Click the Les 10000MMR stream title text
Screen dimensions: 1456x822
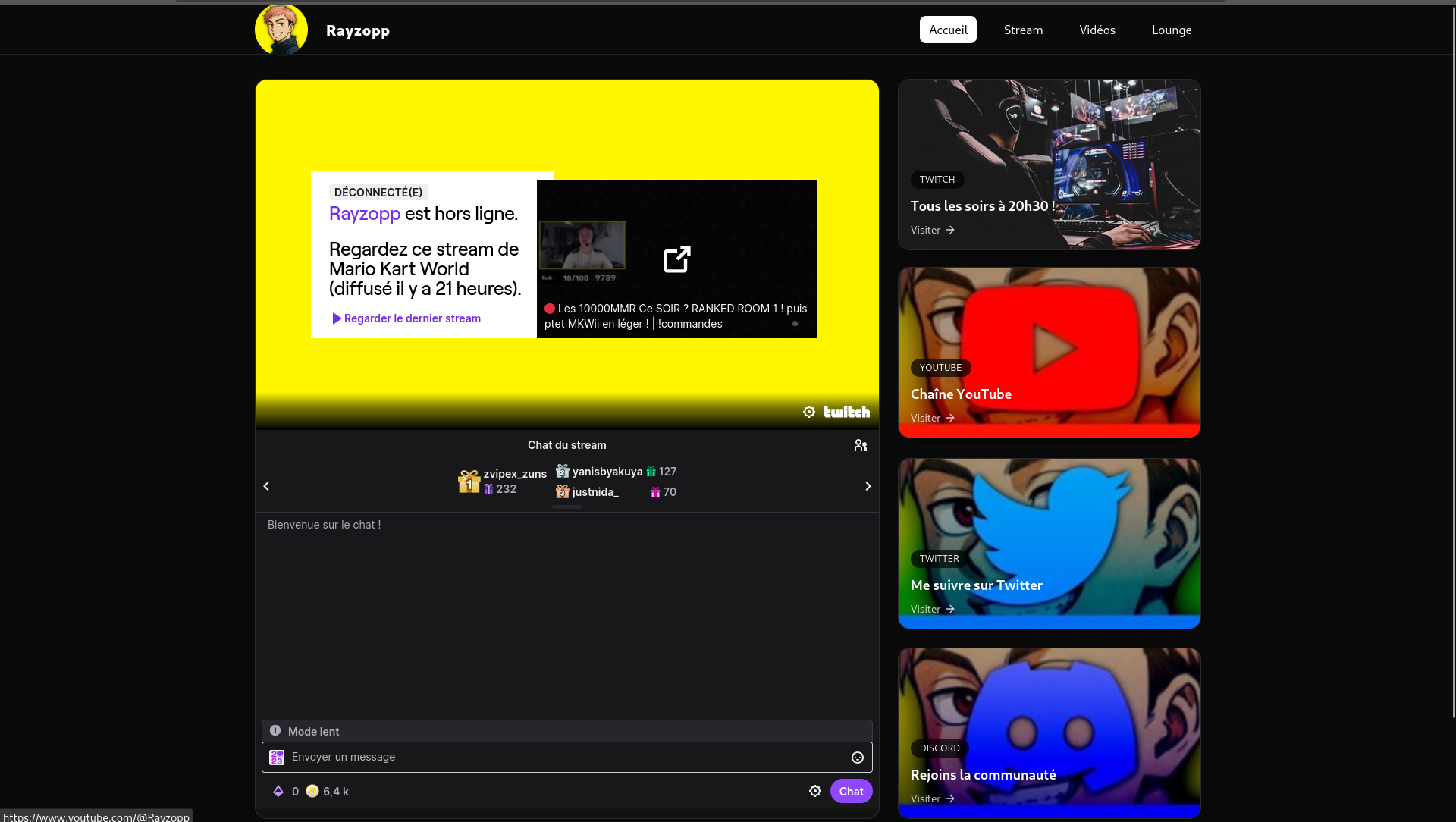point(676,316)
